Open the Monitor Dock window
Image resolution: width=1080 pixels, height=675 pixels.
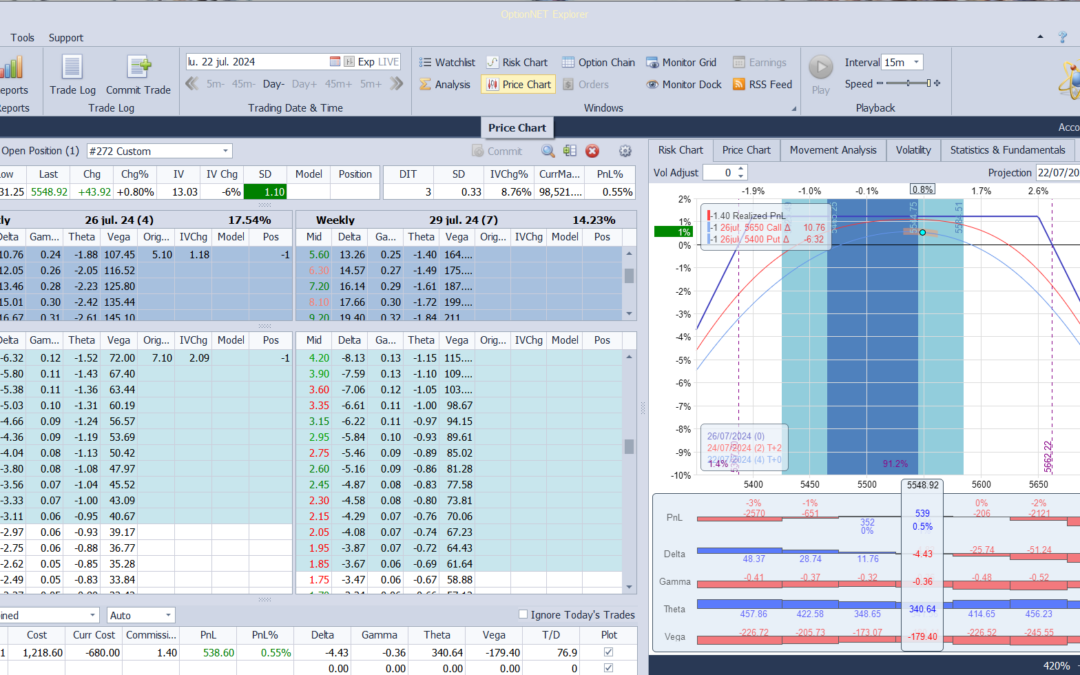683,84
